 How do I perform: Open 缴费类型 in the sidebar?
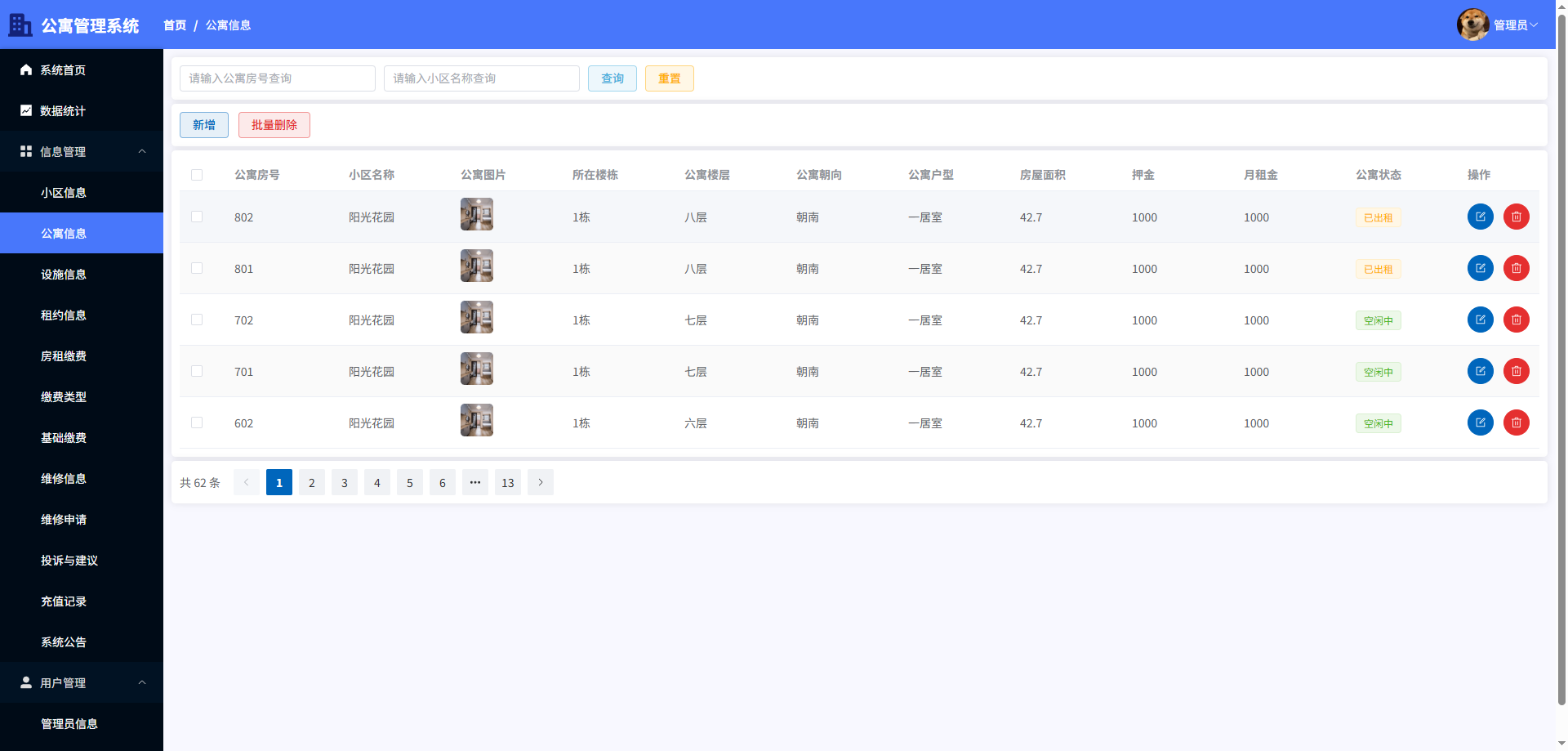pos(82,396)
